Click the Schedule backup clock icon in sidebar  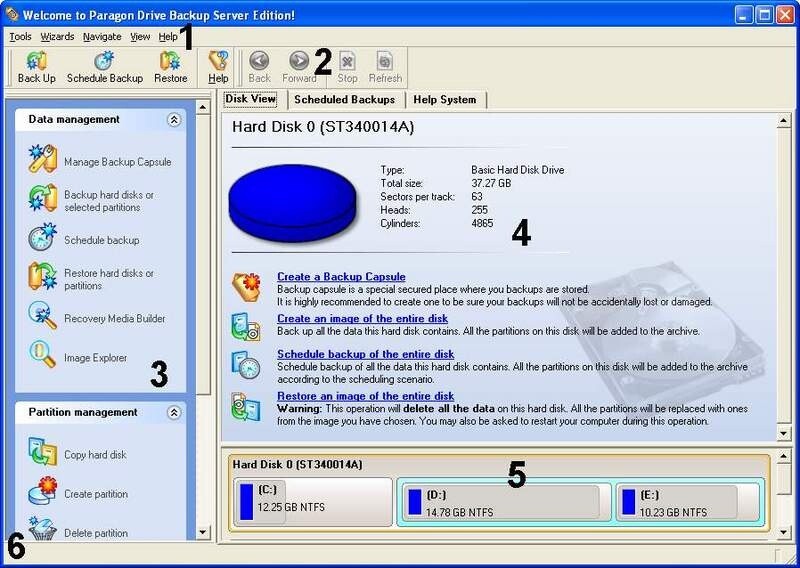43,237
